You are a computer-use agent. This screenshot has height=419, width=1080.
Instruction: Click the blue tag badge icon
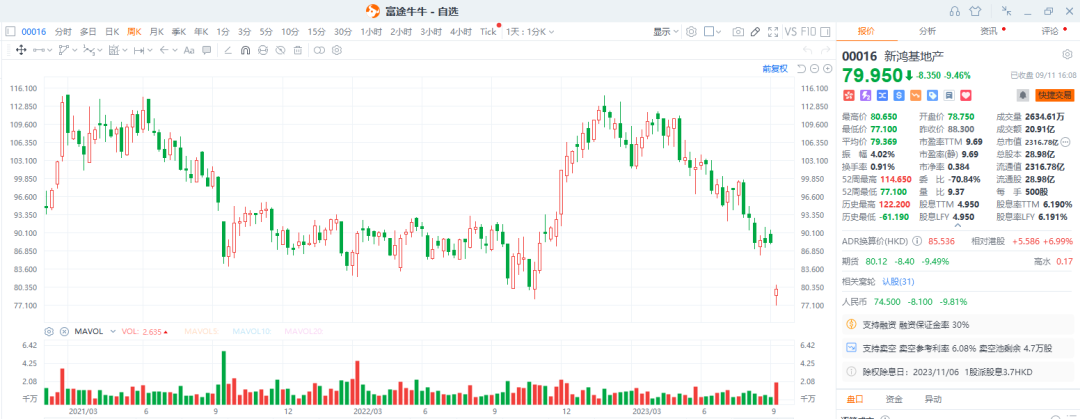pos(933,95)
